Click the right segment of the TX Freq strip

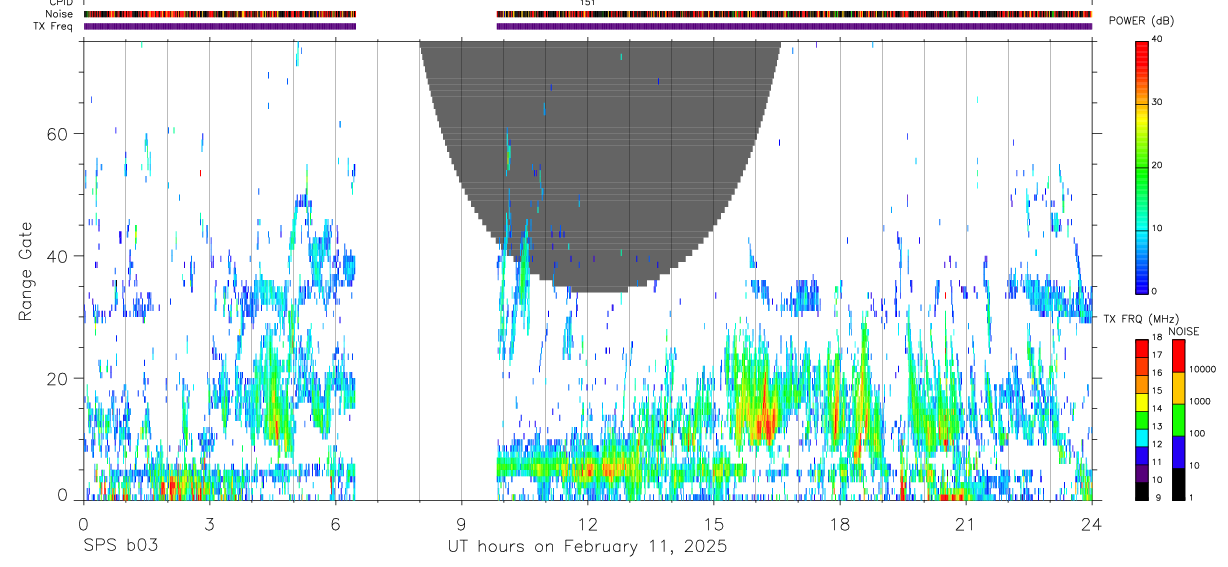(794, 26)
